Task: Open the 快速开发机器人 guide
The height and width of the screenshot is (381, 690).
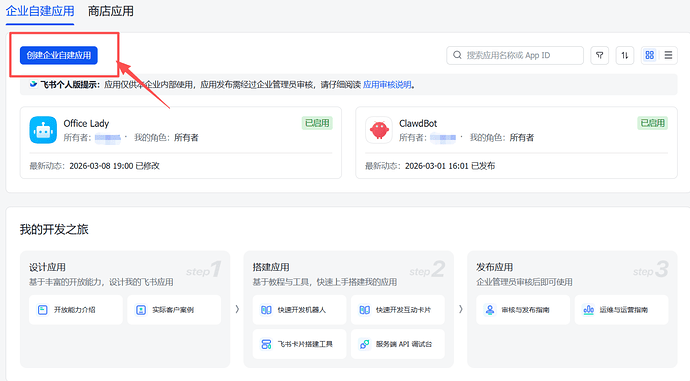Action: (x=300, y=310)
